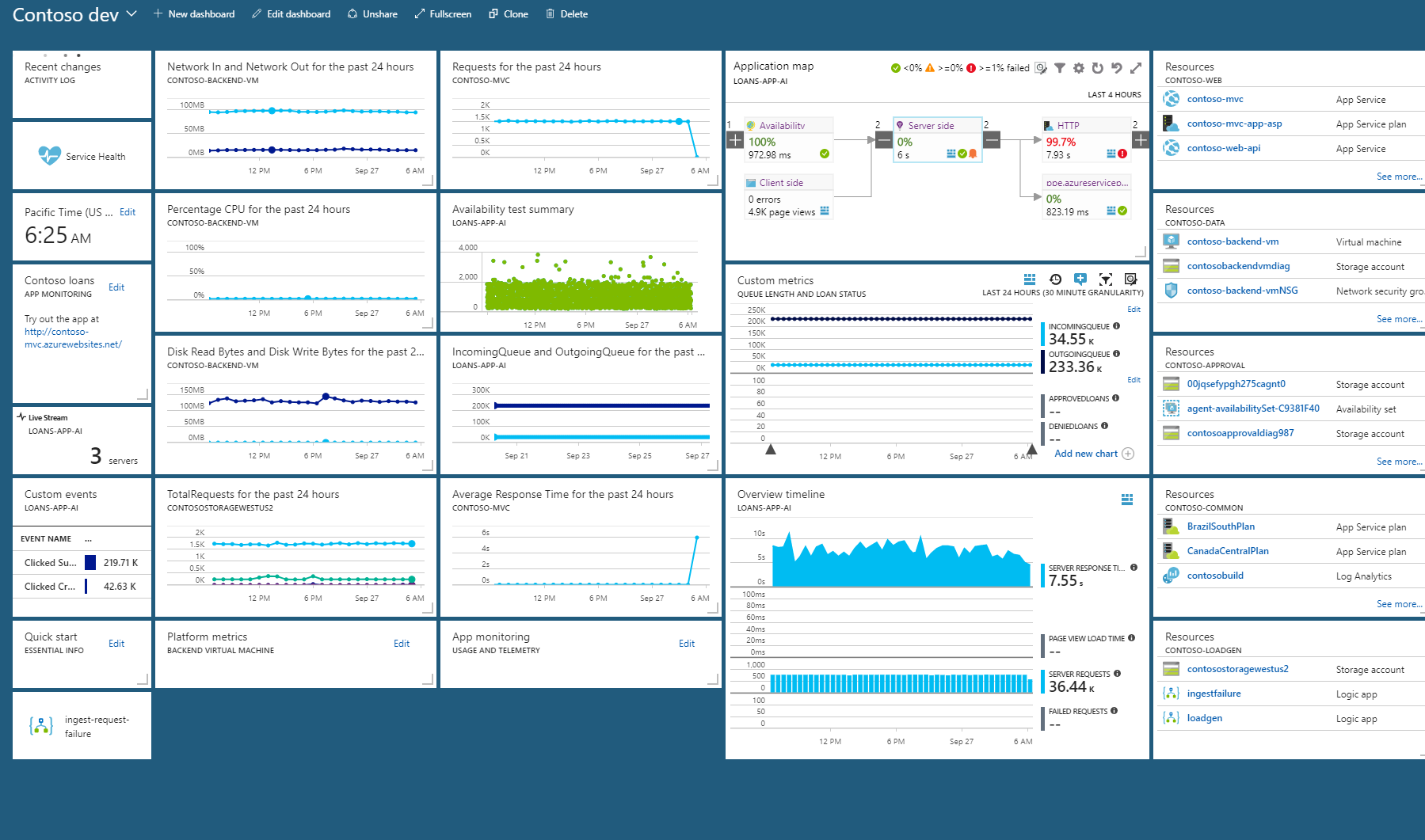1425x840 pixels.
Task: Click Edit on the Platform metrics tile
Action: [x=402, y=644]
